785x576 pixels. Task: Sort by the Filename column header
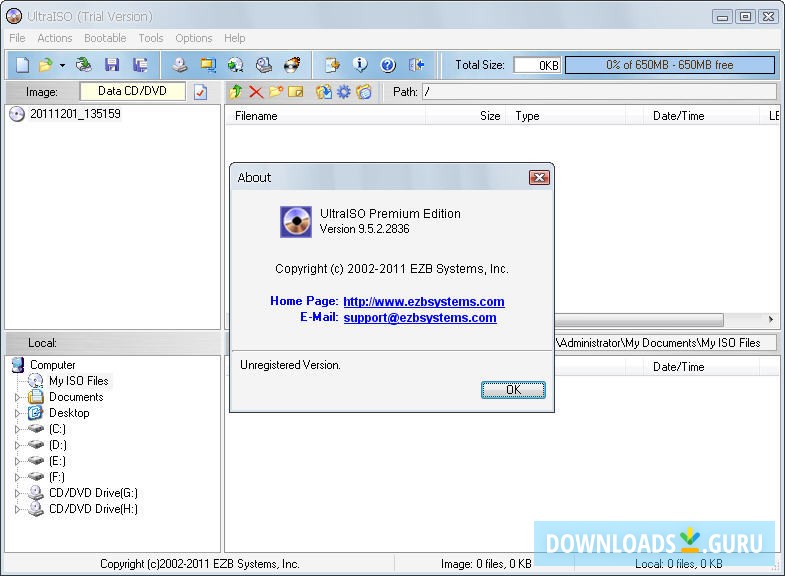(x=325, y=116)
